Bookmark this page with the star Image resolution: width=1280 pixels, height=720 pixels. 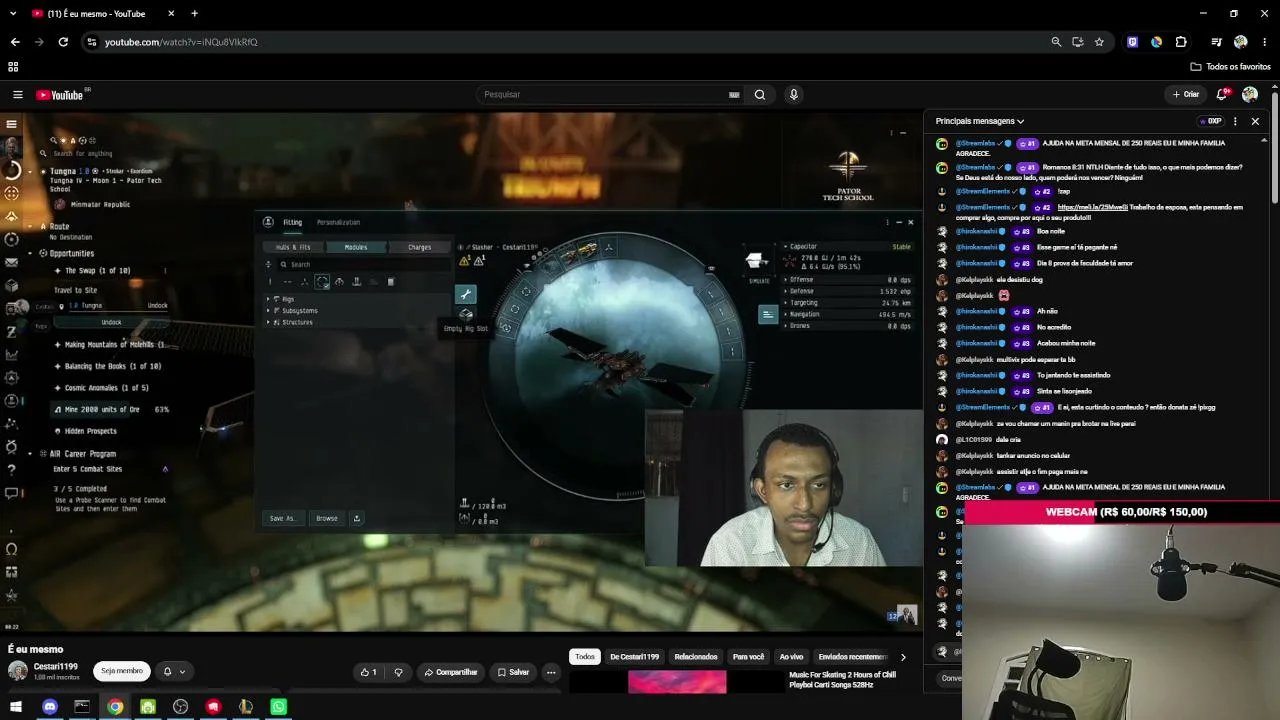point(1099,42)
